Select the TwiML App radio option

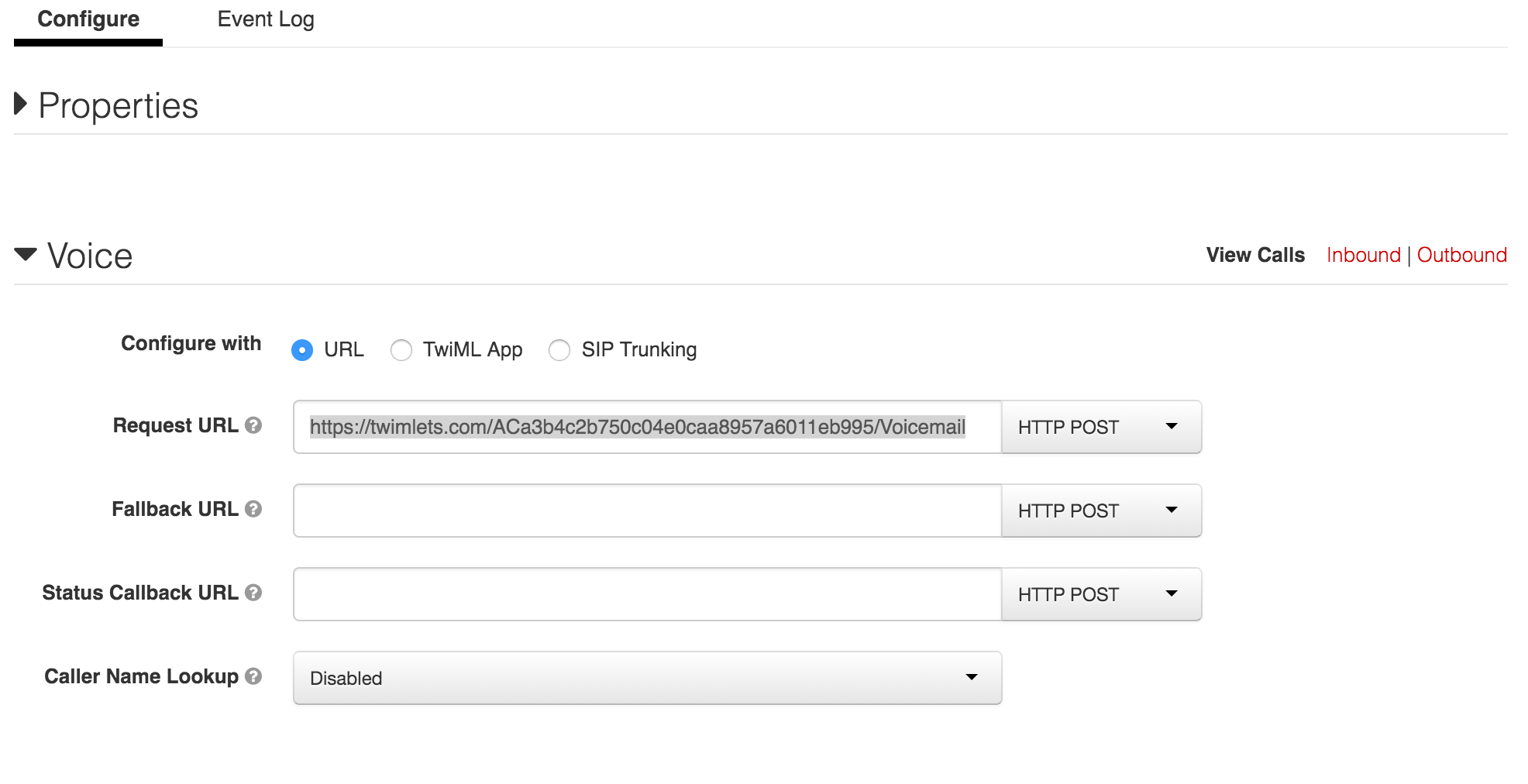pos(401,350)
